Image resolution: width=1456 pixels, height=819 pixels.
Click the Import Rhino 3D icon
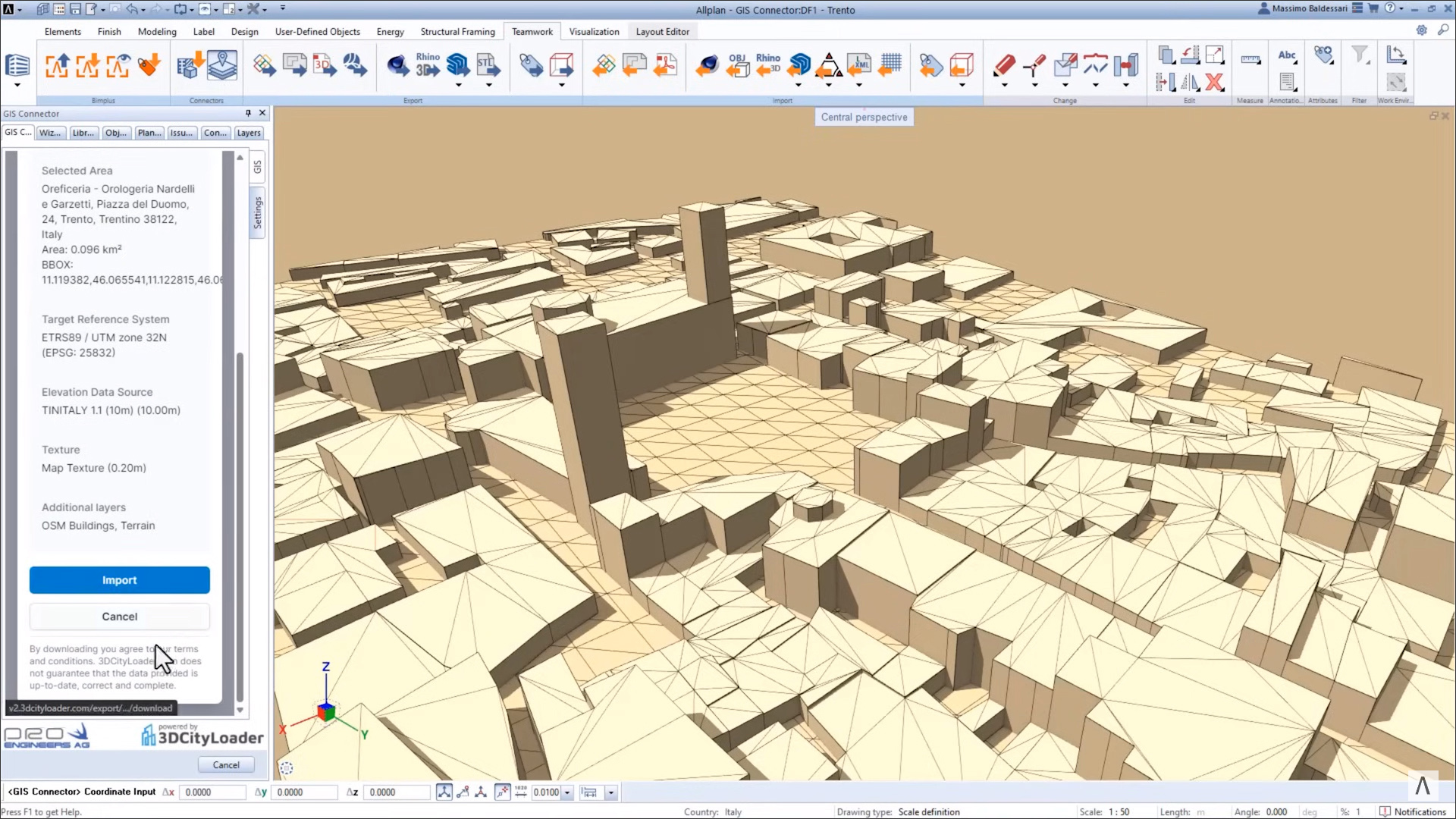(x=767, y=65)
